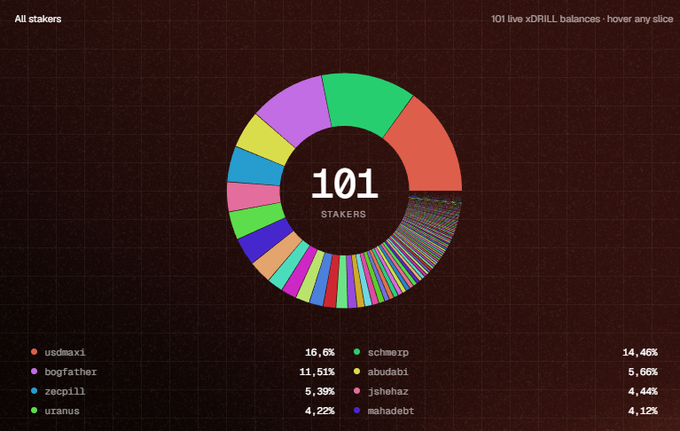Screen dimensions: 680x431
Task: Click the purple bogfather donut slice
Action: tap(298, 109)
